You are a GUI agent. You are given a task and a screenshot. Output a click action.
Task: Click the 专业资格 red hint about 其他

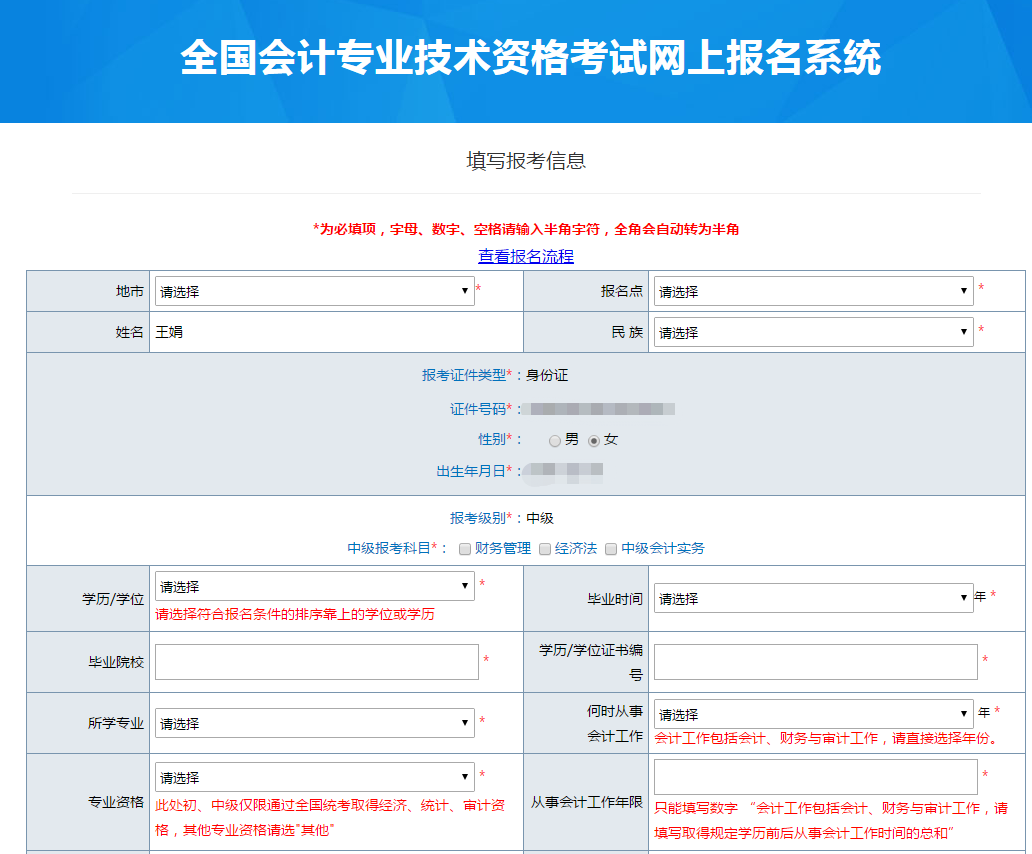coord(330,818)
